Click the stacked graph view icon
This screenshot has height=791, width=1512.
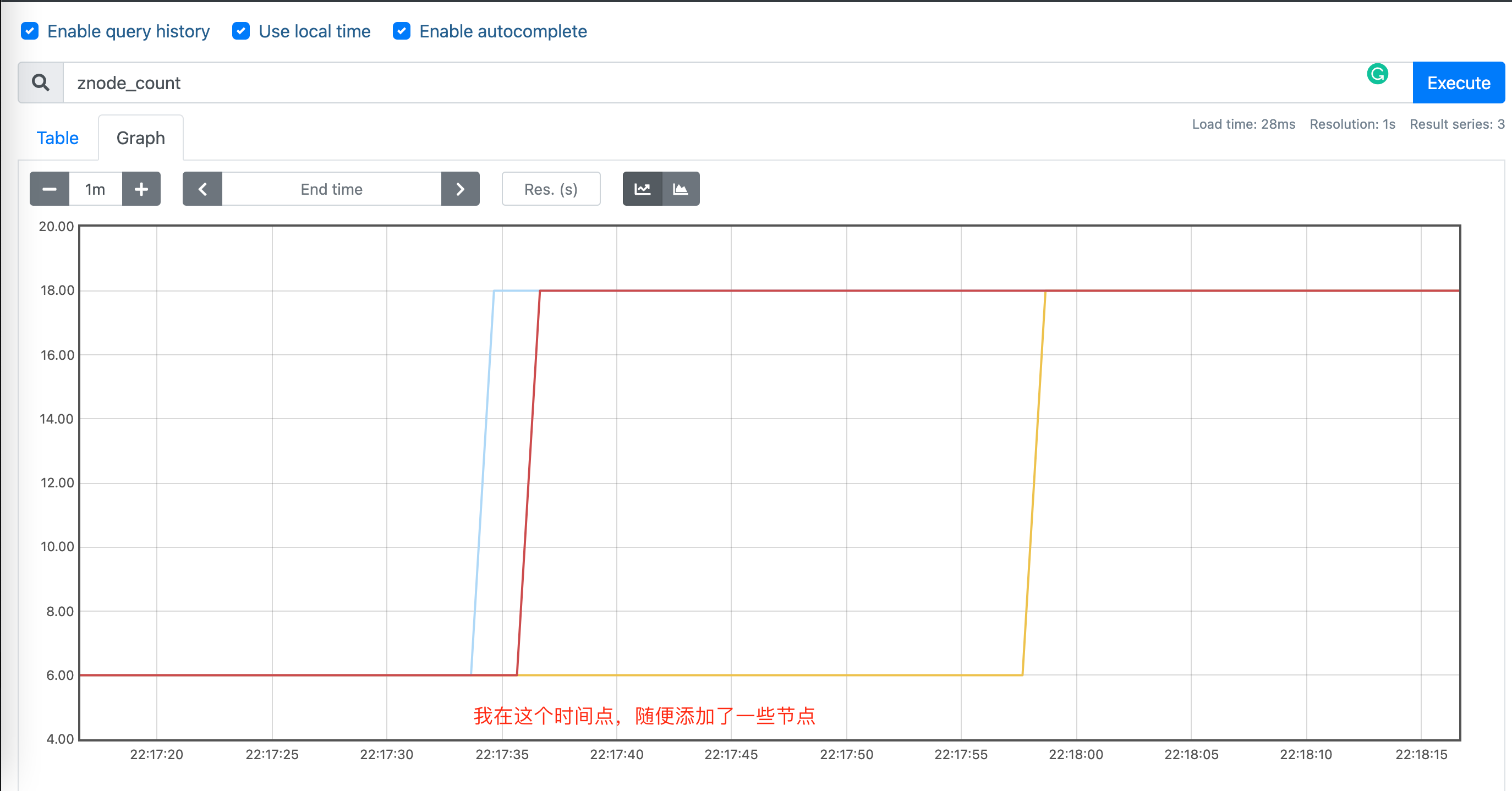click(680, 189)
